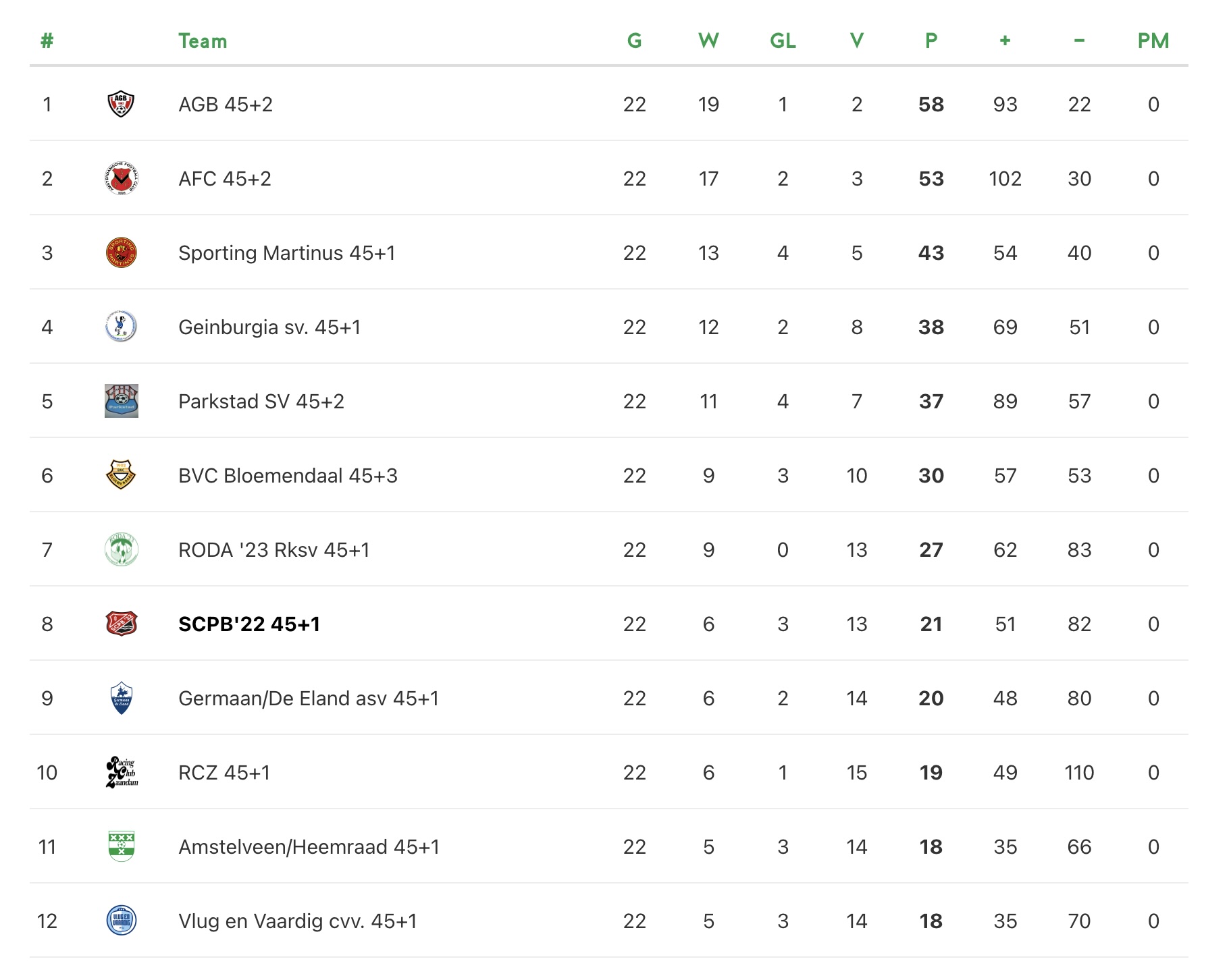Click the Team column header
The height and width of the screenshot is (980, 1229).
203,41
